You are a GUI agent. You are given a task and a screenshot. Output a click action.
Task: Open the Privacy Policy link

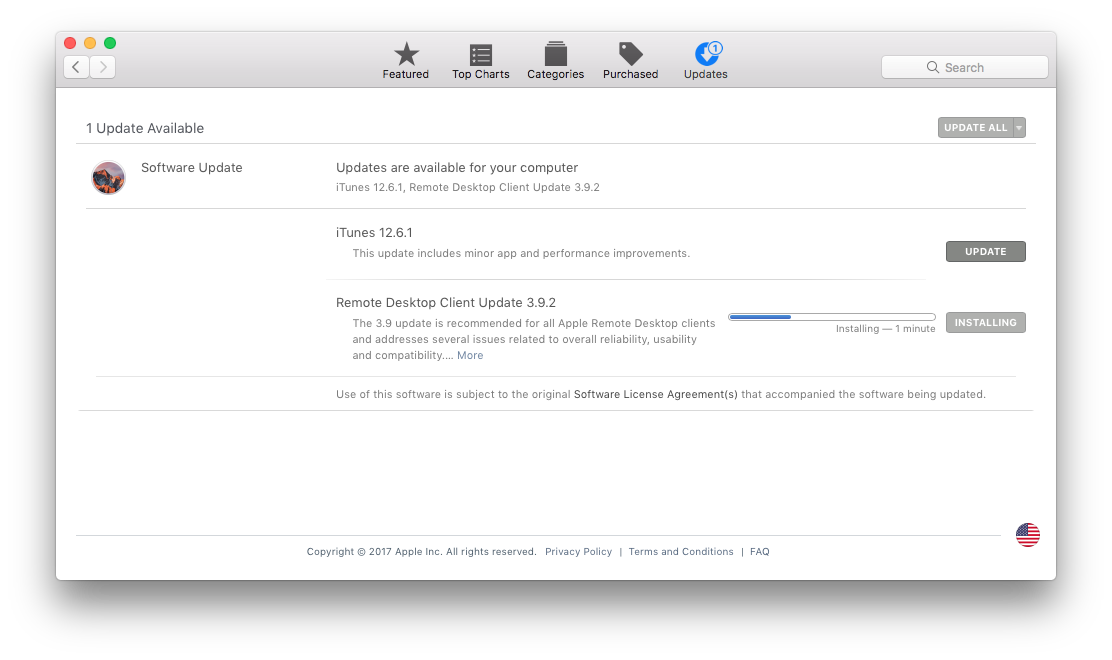click(578, 552)
